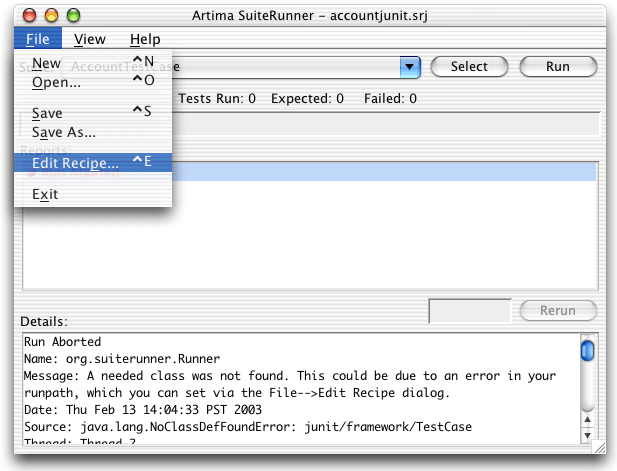This screenshot has width=617, height=471.
Task: Click the Details scrollbar thumb
Action: 587,350
